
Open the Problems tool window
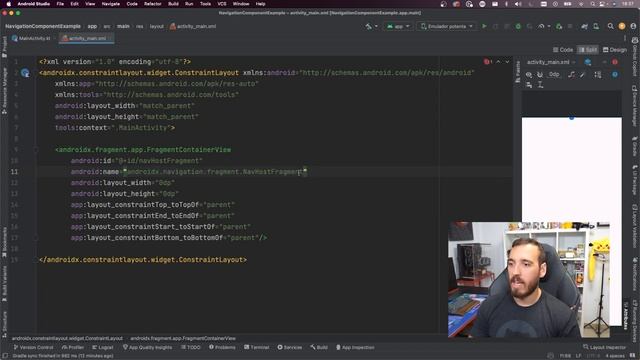pyautogui.click(x=222, y=347)
